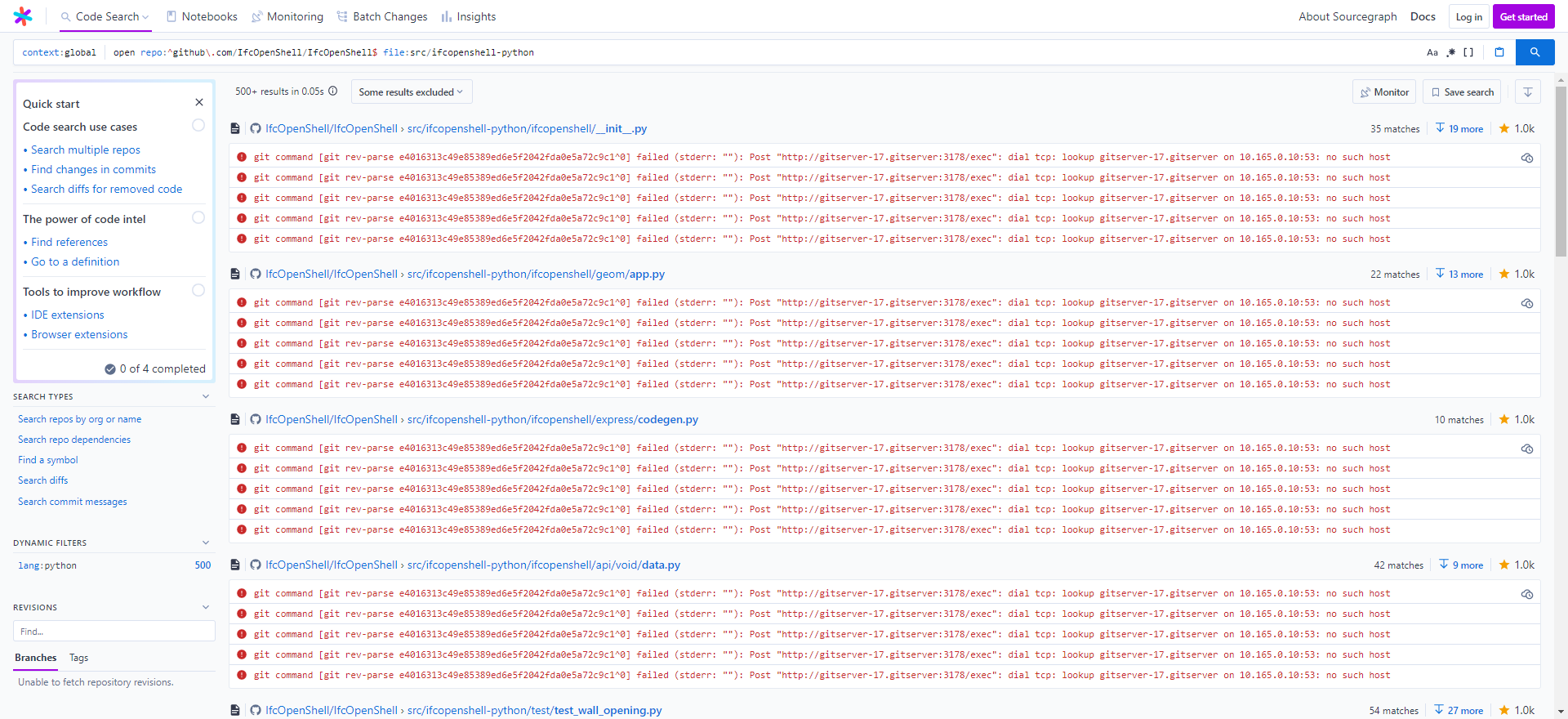This screenshot has height=719, width=1568.
Task: Collapse the Search Types section
Action: tap(206, 396)
